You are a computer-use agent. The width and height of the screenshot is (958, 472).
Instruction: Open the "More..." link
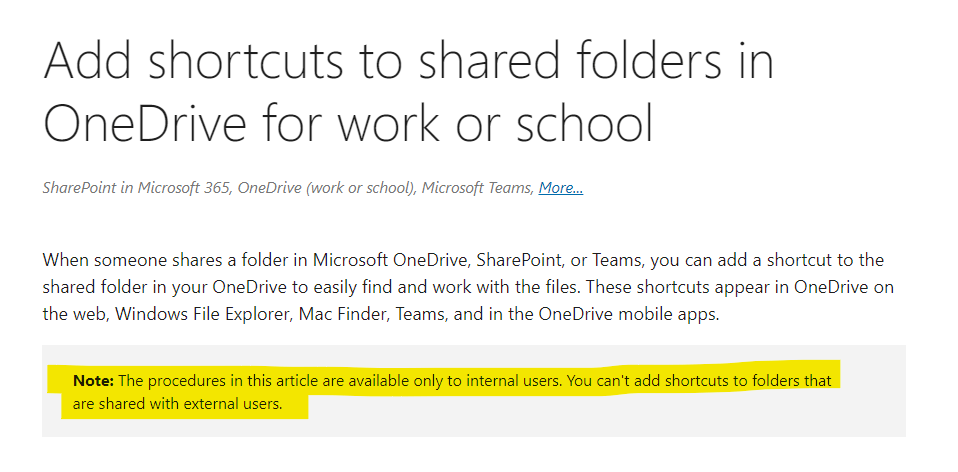click(x=560, y=188)
